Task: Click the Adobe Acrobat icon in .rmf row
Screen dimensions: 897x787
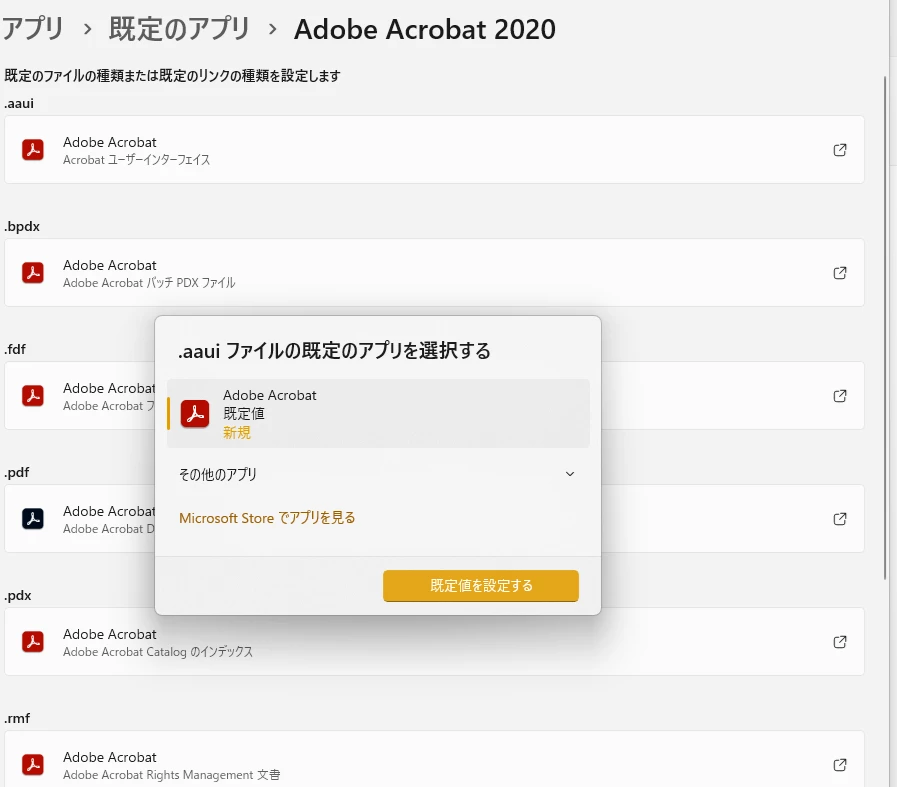Action: (x=33, y=765)
